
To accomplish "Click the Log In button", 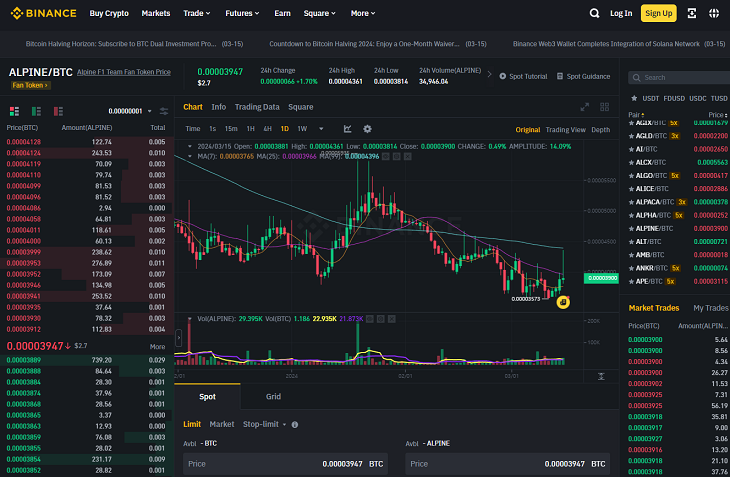I will pyautogui.click(x=621, y=13).
